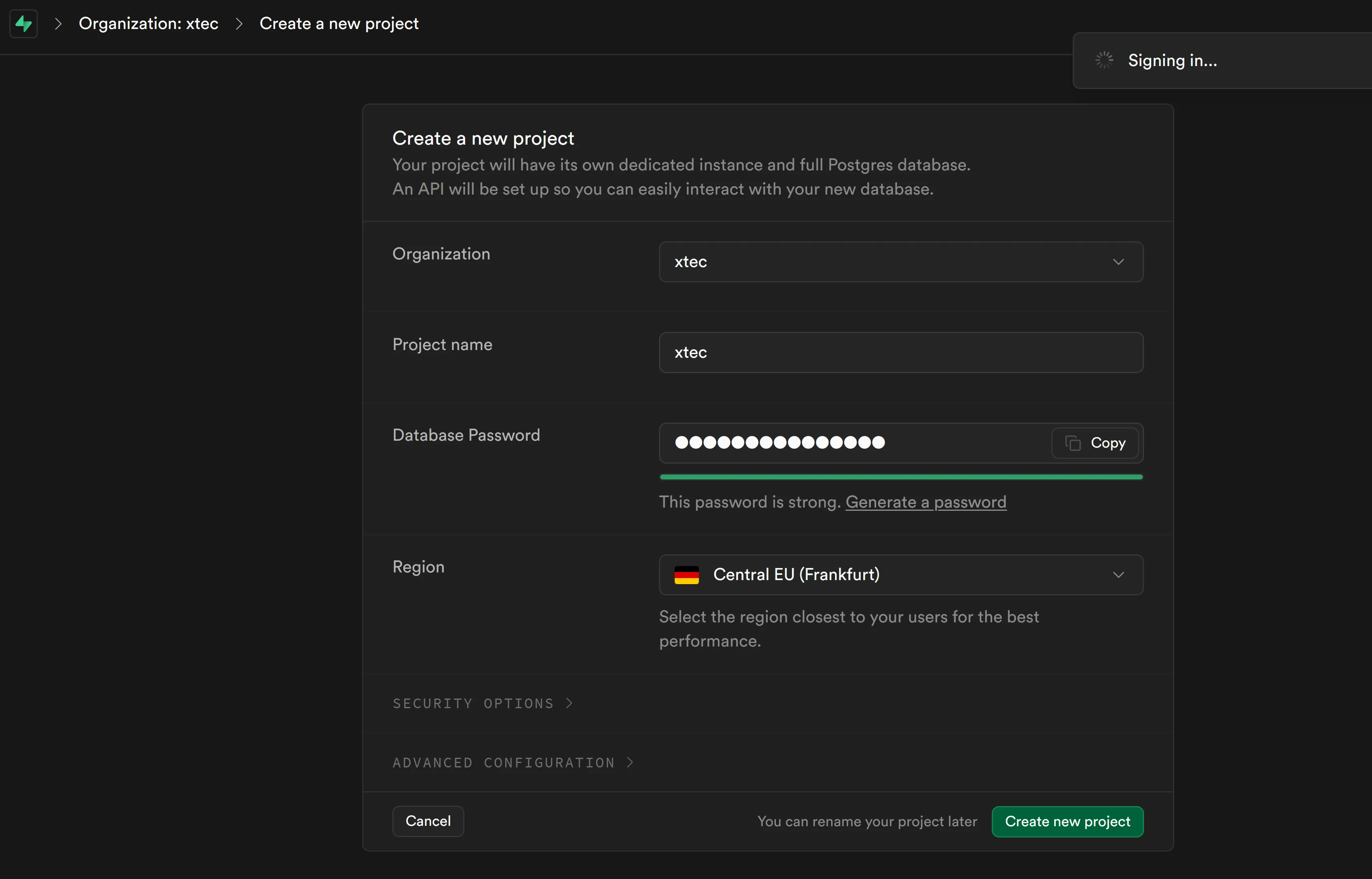Click breadcrumb chevron before Organization: xtec

point(58,23)
